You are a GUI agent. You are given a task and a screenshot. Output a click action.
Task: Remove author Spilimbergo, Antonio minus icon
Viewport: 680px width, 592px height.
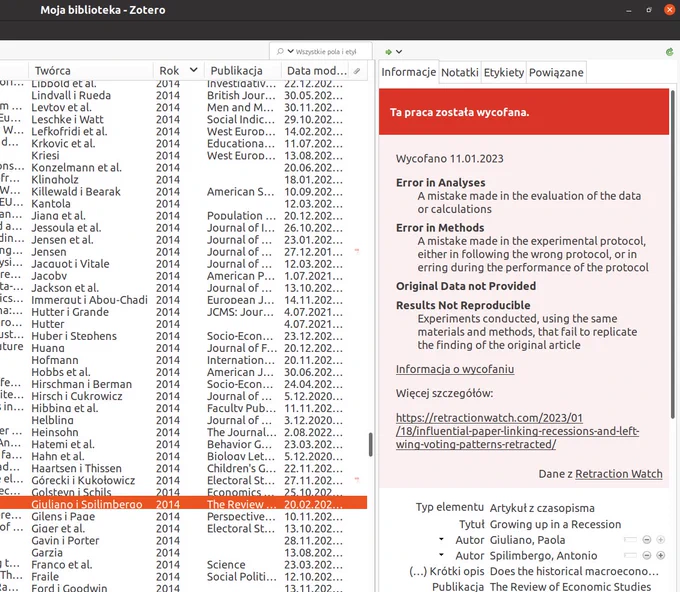point(647,555)
